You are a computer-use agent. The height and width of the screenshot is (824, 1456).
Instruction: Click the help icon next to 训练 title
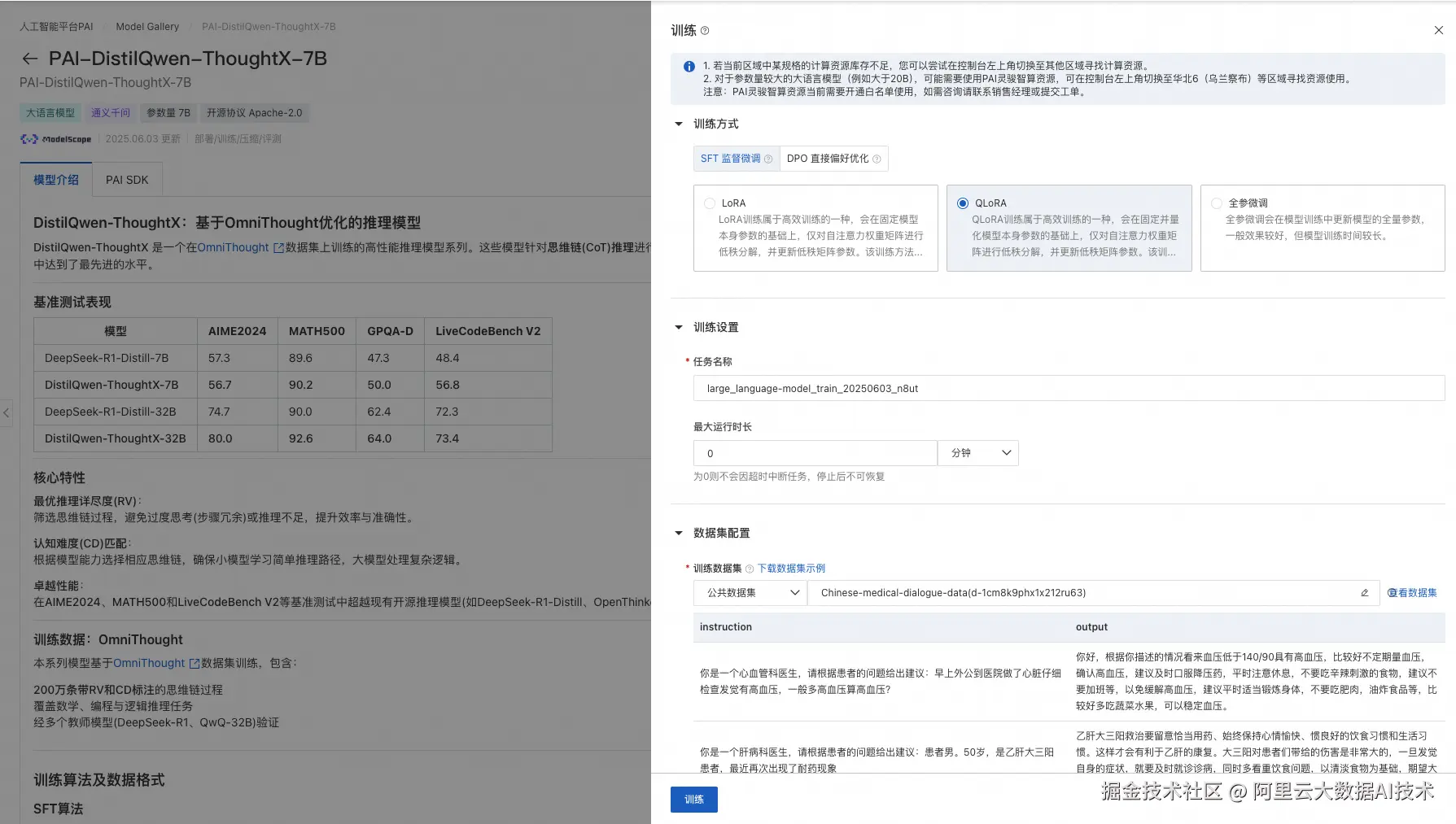pos(705,31)
